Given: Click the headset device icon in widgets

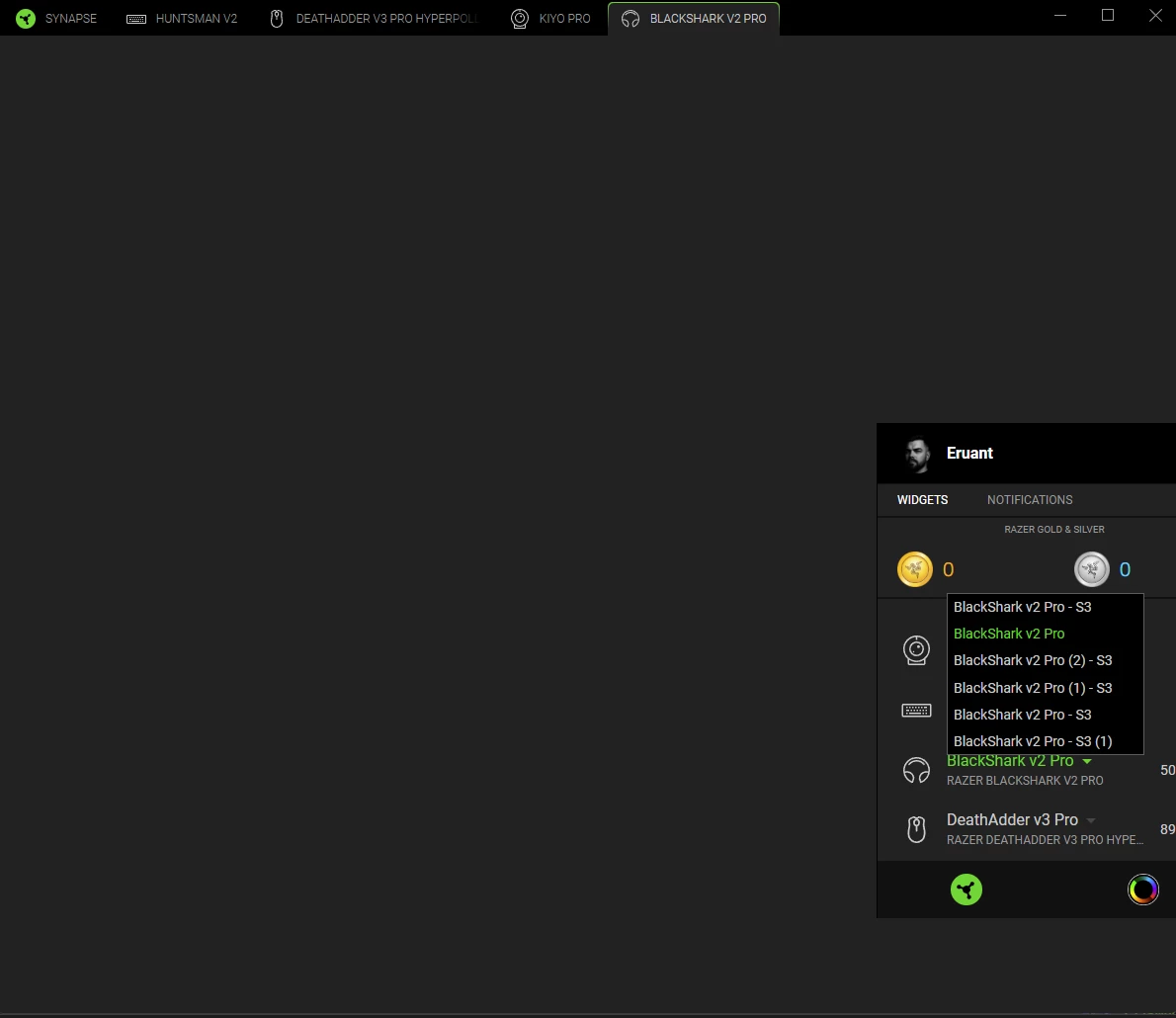Looking at the screenshot, I should pyautogui.click(x=916, y=771).
